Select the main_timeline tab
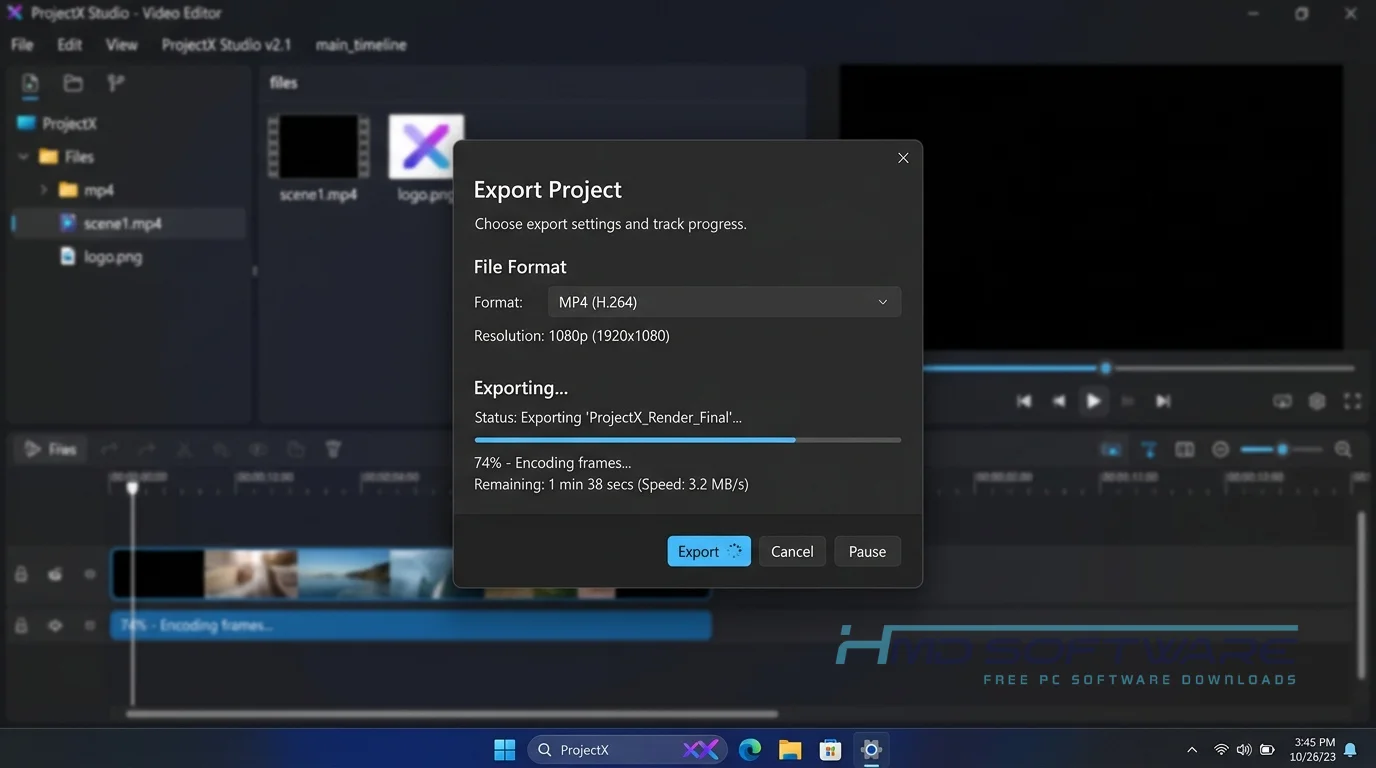This screenshot has height=768, width=1376. [360, 45]
